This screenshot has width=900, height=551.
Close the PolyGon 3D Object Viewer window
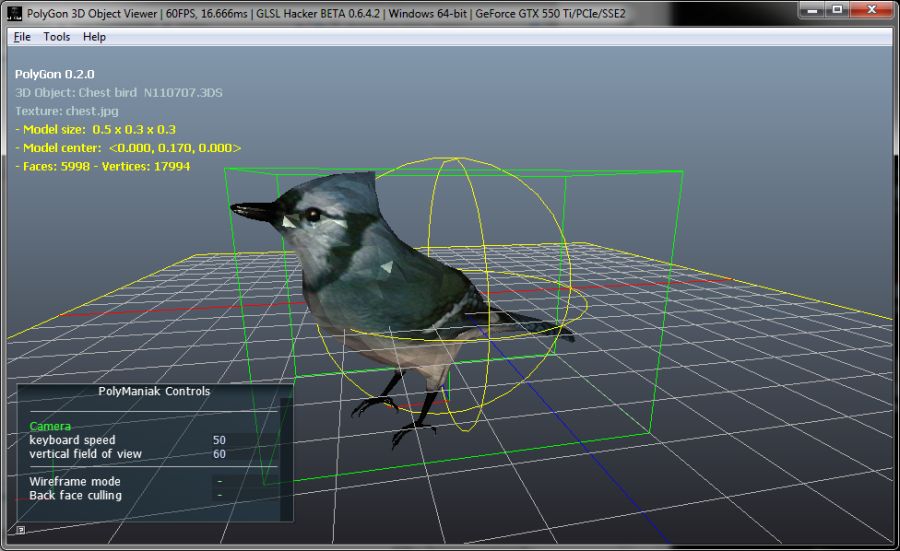coord(871,10)
